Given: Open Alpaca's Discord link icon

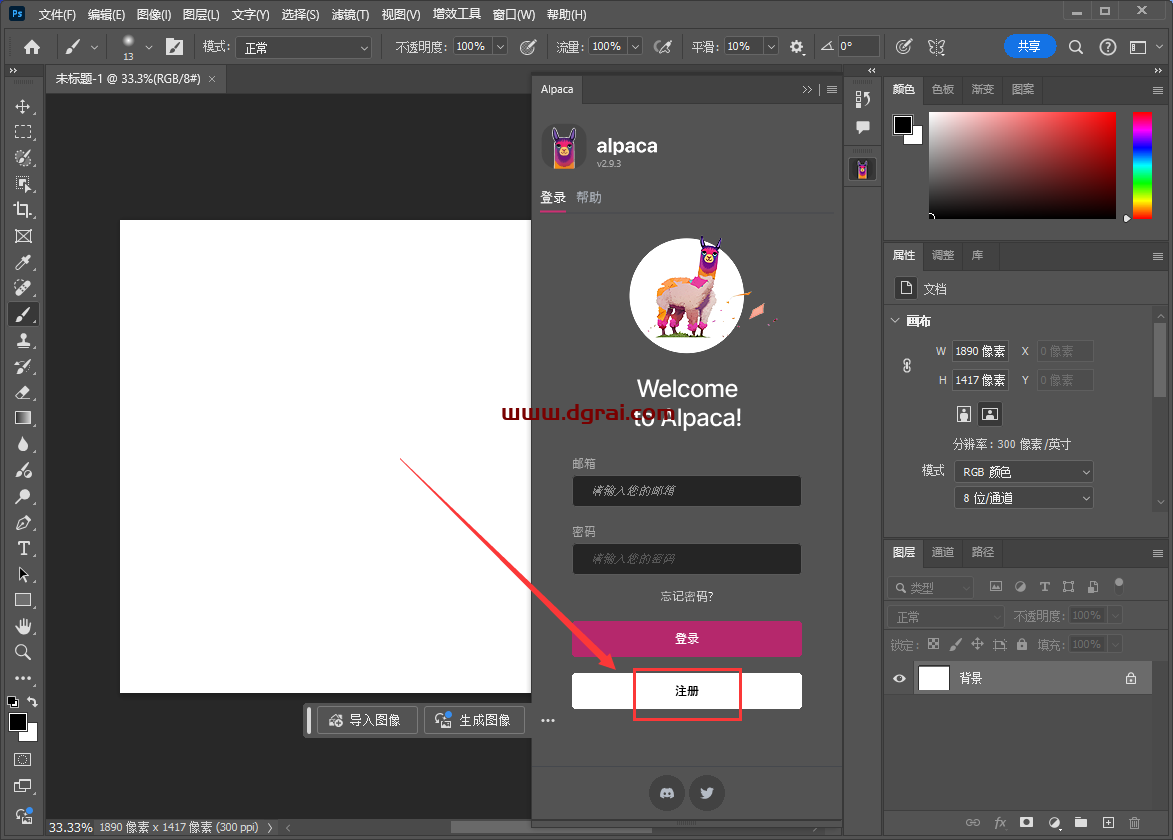Looking at the screenshot, I should [x=667, y=793].
